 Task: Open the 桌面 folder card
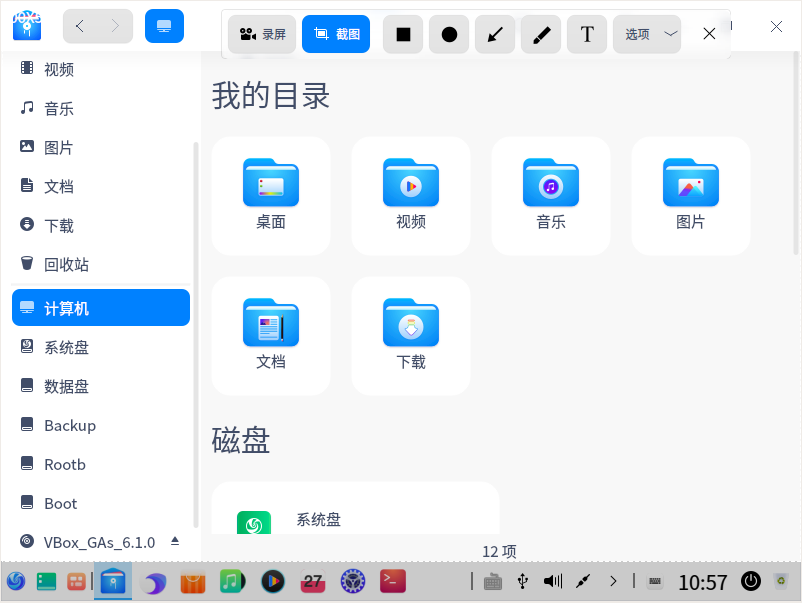click(271, 196)
